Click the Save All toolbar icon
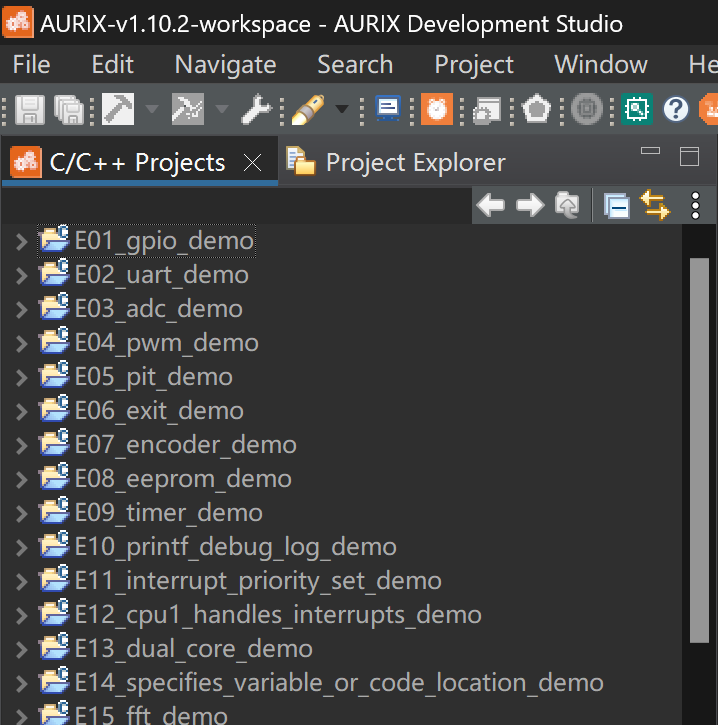The image size is (718, 725). (x=69, y=110)
